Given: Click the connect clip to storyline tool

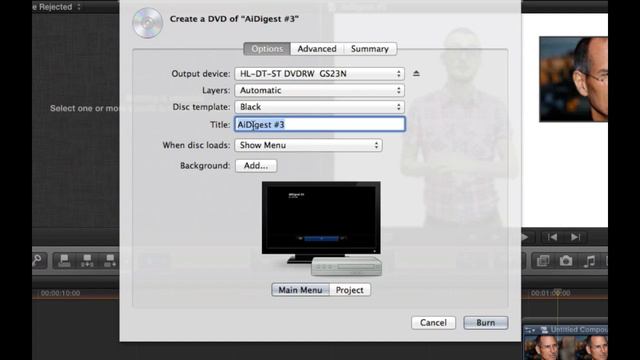Looking at the screenshot, I should click(64, 260).
